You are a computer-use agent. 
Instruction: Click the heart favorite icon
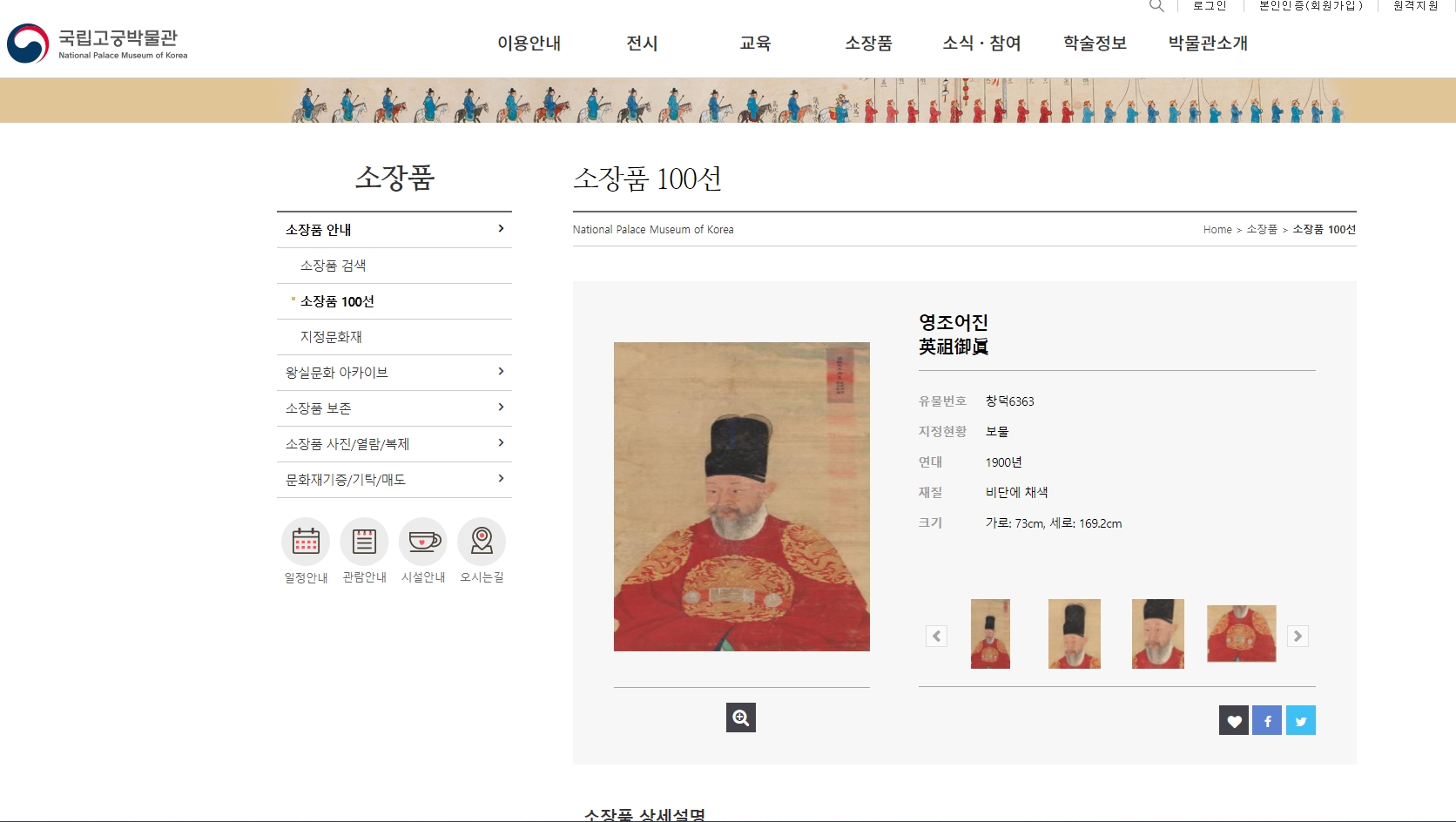pyautogui.click(x=1234, y=720)
